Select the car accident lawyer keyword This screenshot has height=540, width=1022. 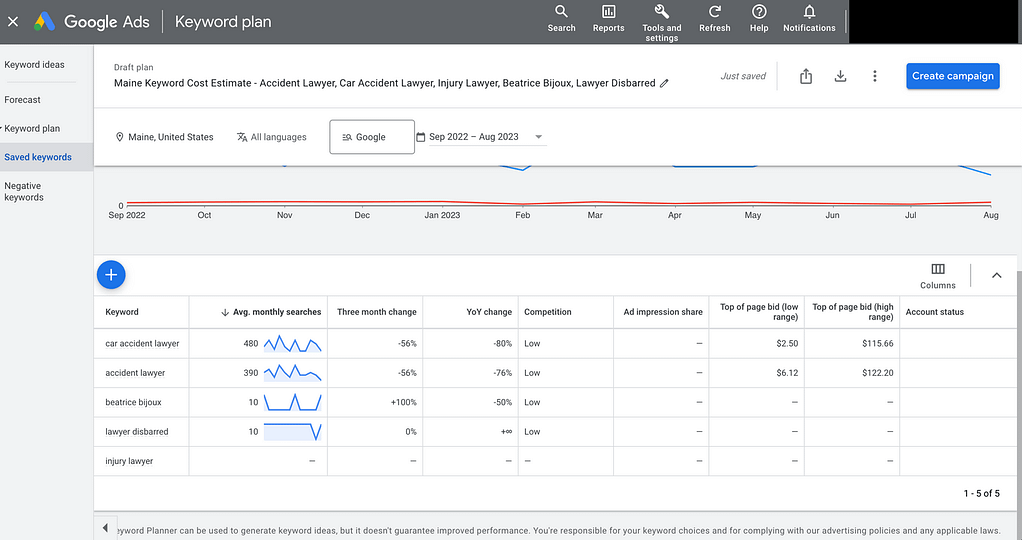[142, 344]
